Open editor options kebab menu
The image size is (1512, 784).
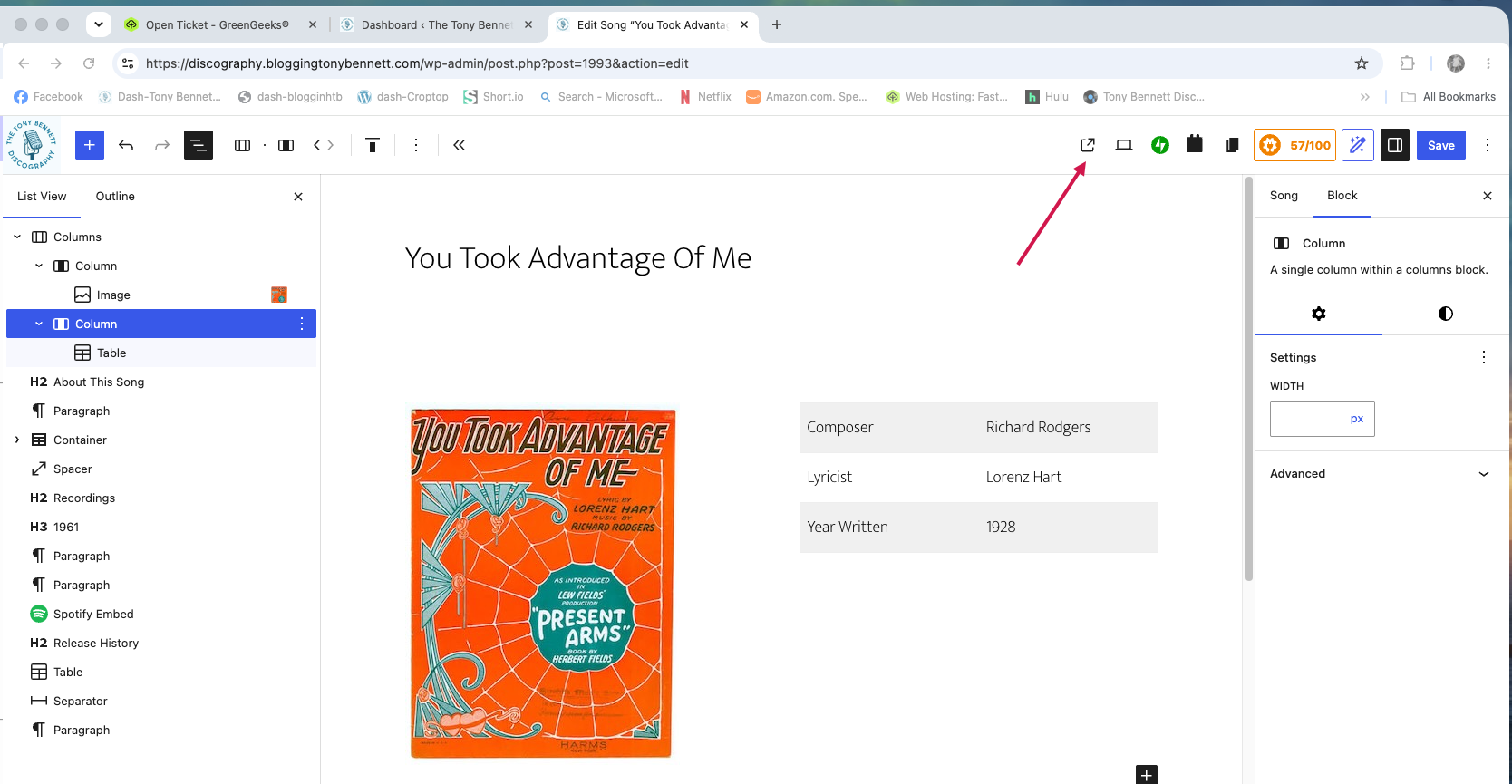(x=1488, y=145)
